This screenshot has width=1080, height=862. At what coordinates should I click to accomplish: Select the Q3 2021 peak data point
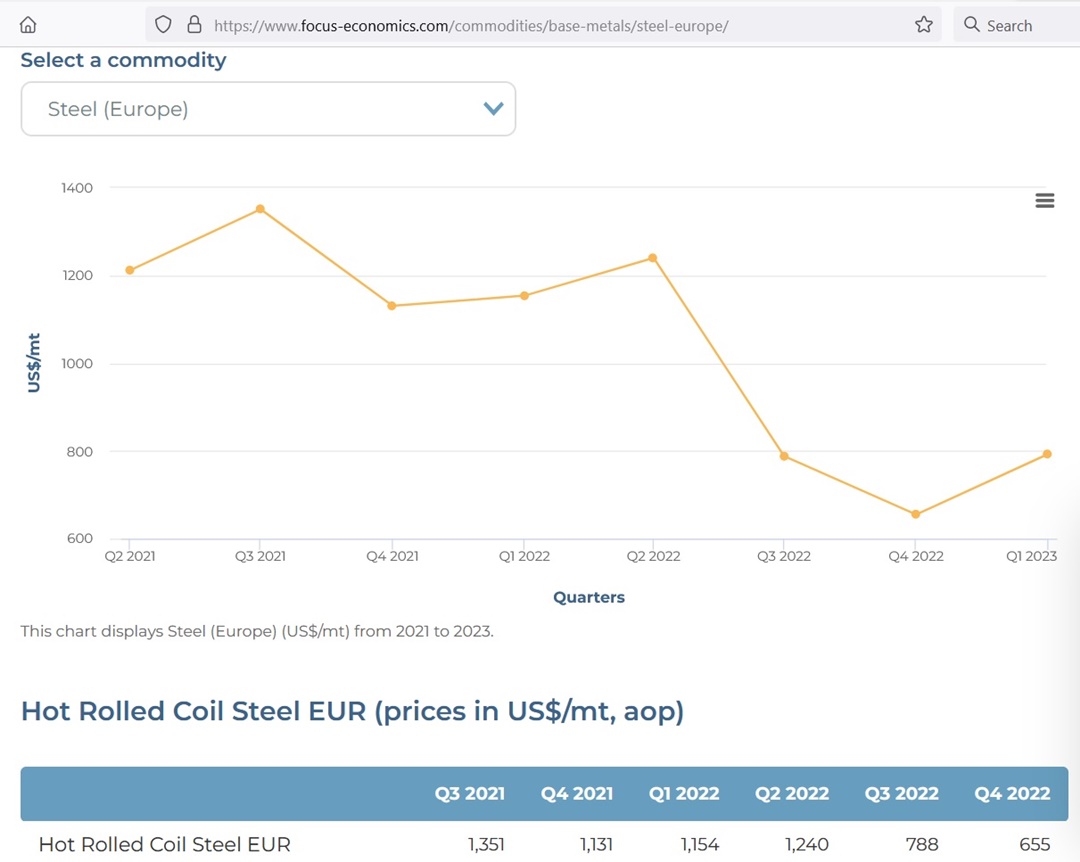(260, 209)
